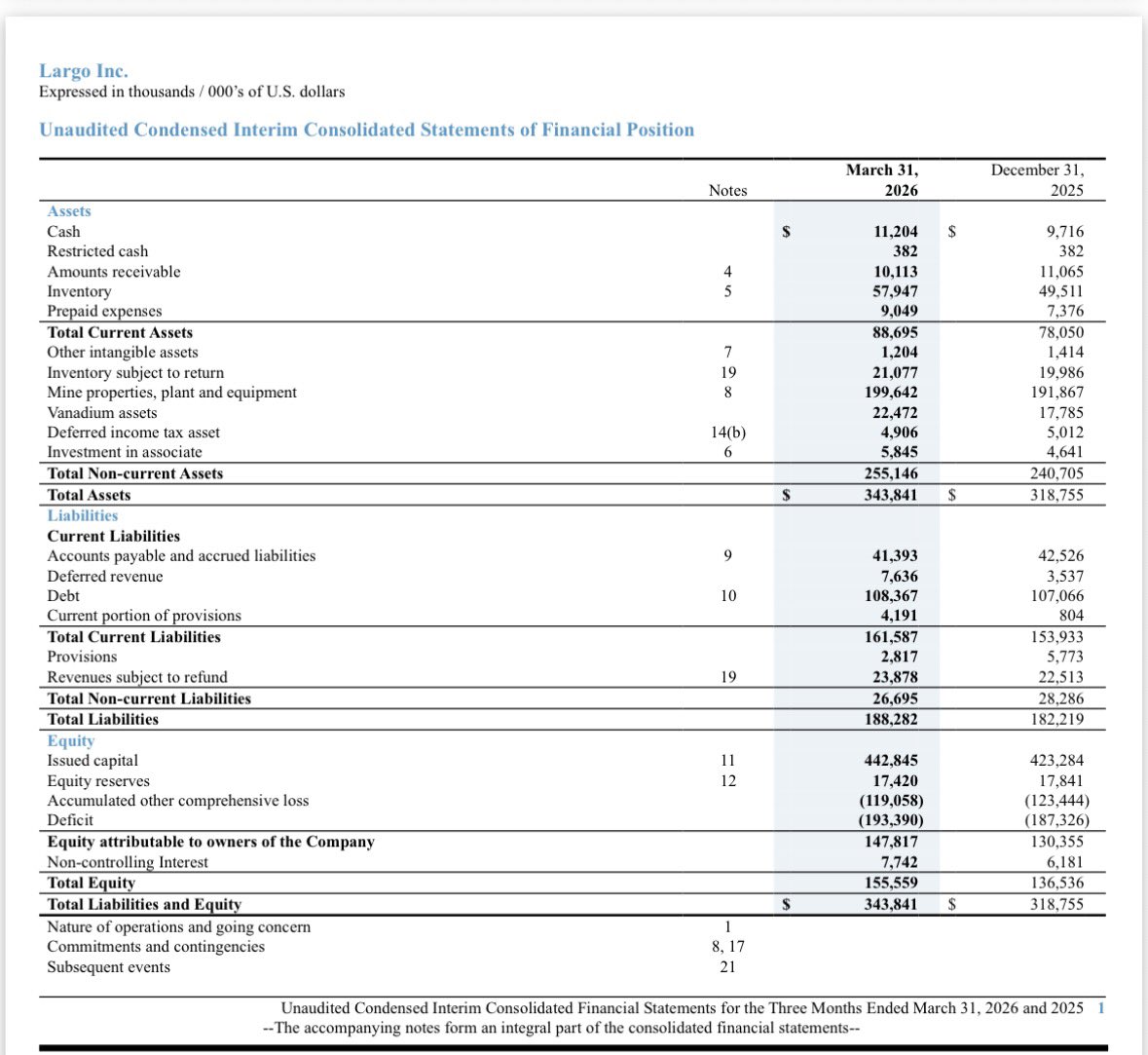This screenshot has width=1148, height=1055.
Task: Select Total Liabilities value 188,282
Action: (891, 720)
